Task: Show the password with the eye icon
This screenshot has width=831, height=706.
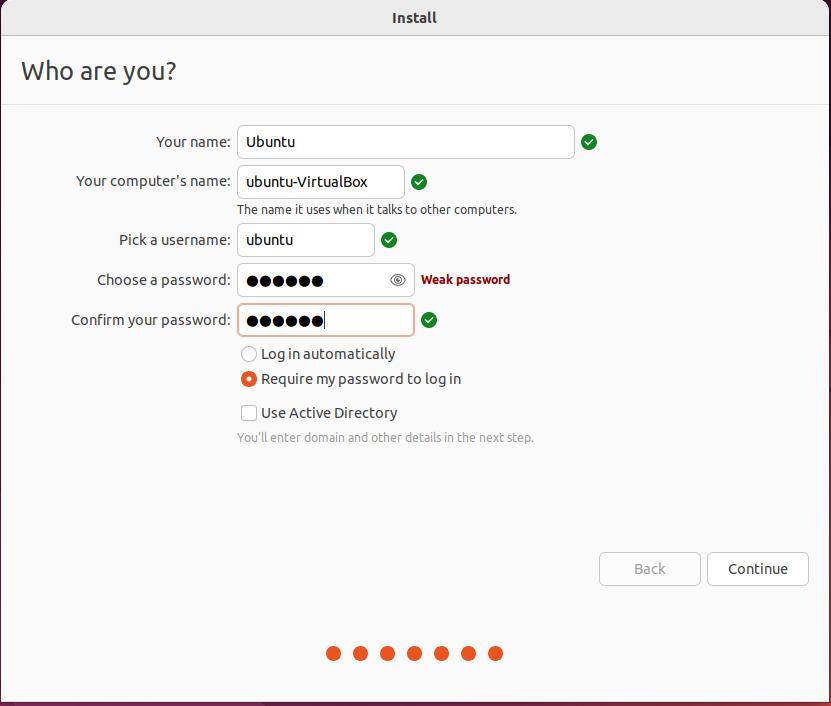Action: click(397, 280)
